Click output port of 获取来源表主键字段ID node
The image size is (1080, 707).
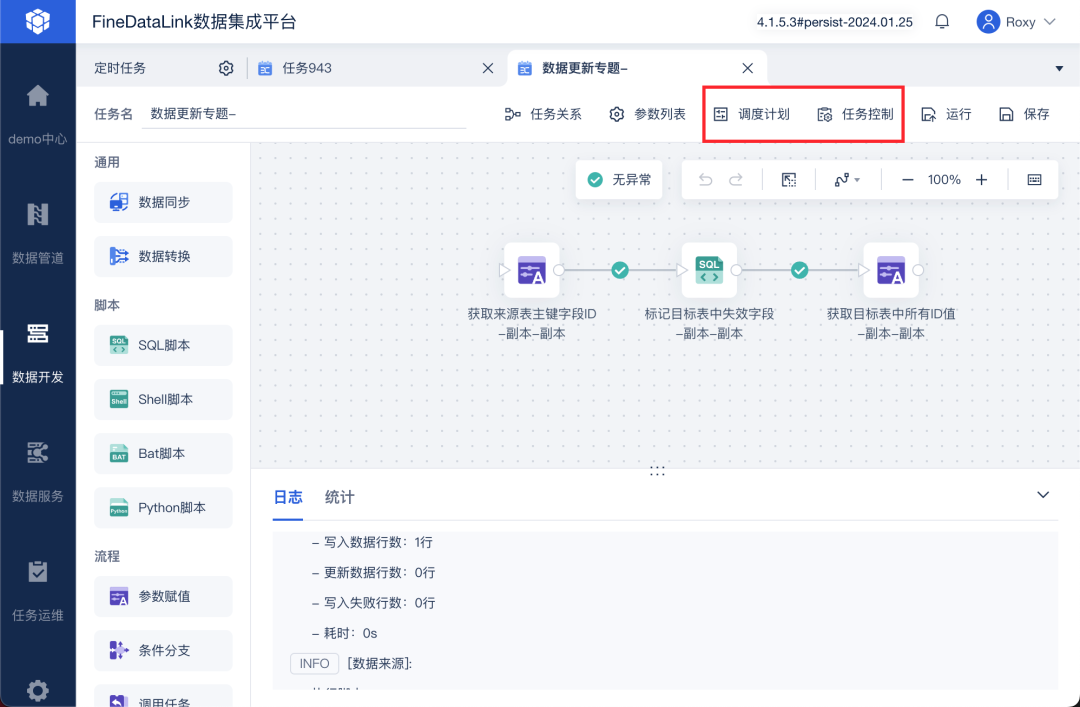point(559,270)
